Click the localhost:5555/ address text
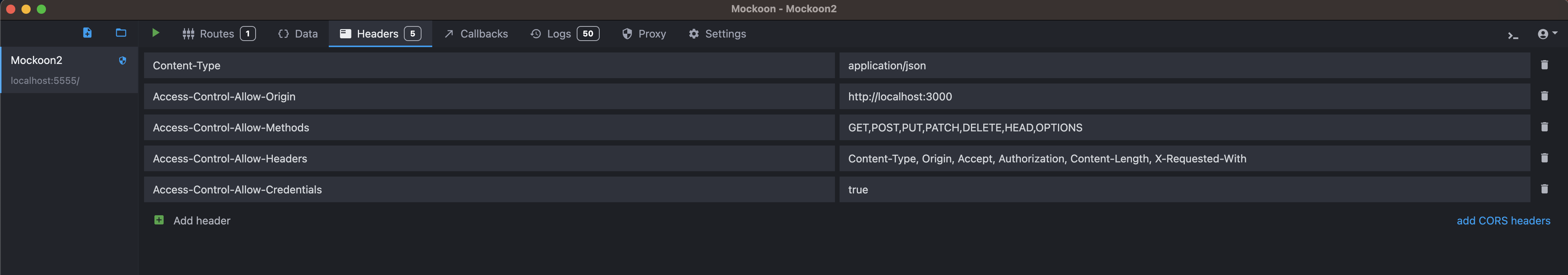This screenshot has width=1568, height=275. 45,81
